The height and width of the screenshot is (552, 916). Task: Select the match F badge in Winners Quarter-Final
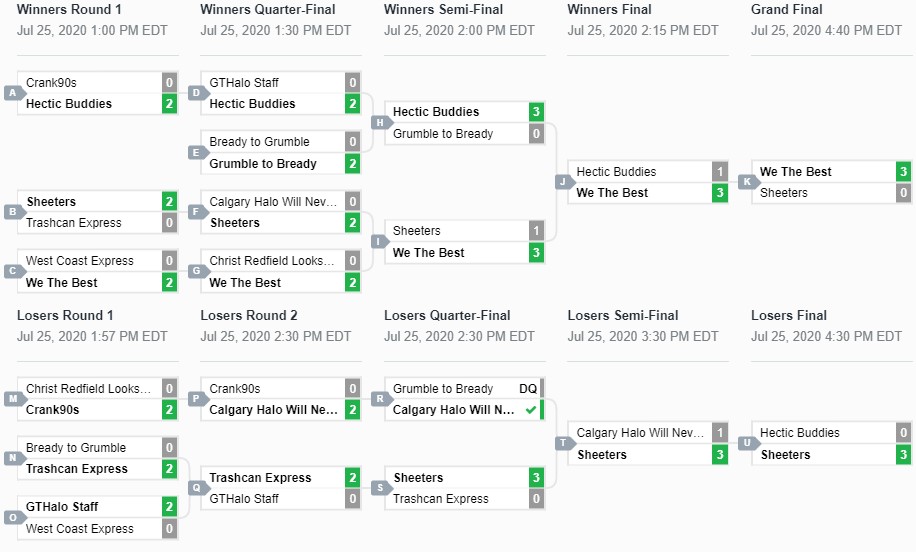pos(196,212)
